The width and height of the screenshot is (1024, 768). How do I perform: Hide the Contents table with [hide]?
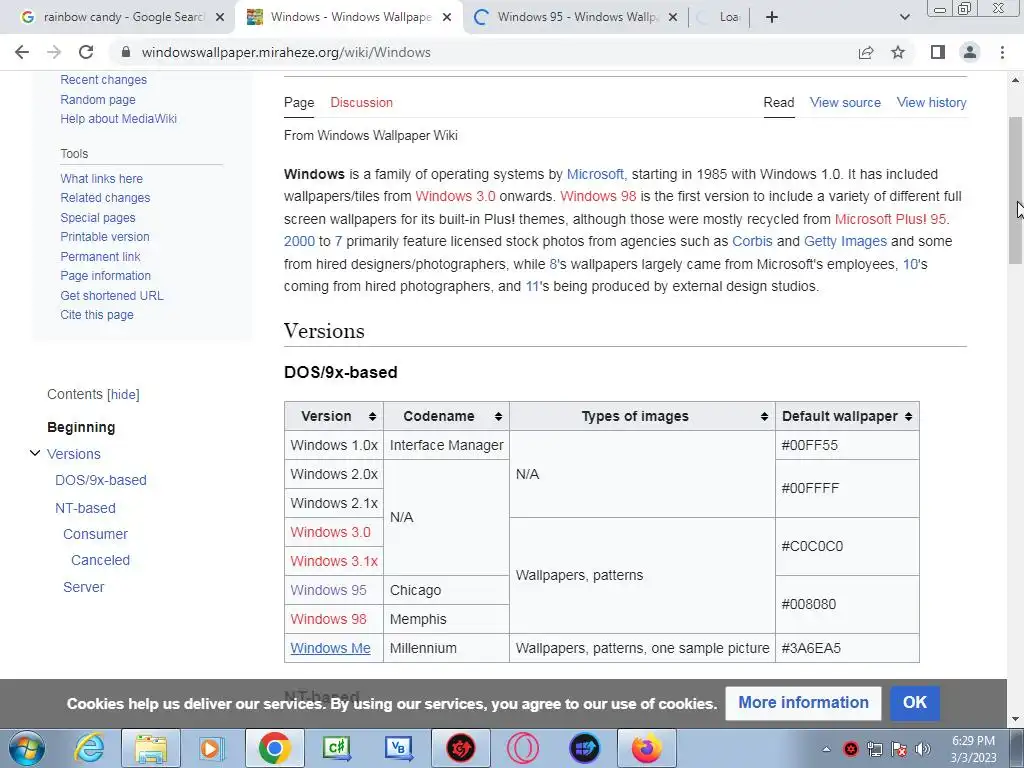coord(123,394)
